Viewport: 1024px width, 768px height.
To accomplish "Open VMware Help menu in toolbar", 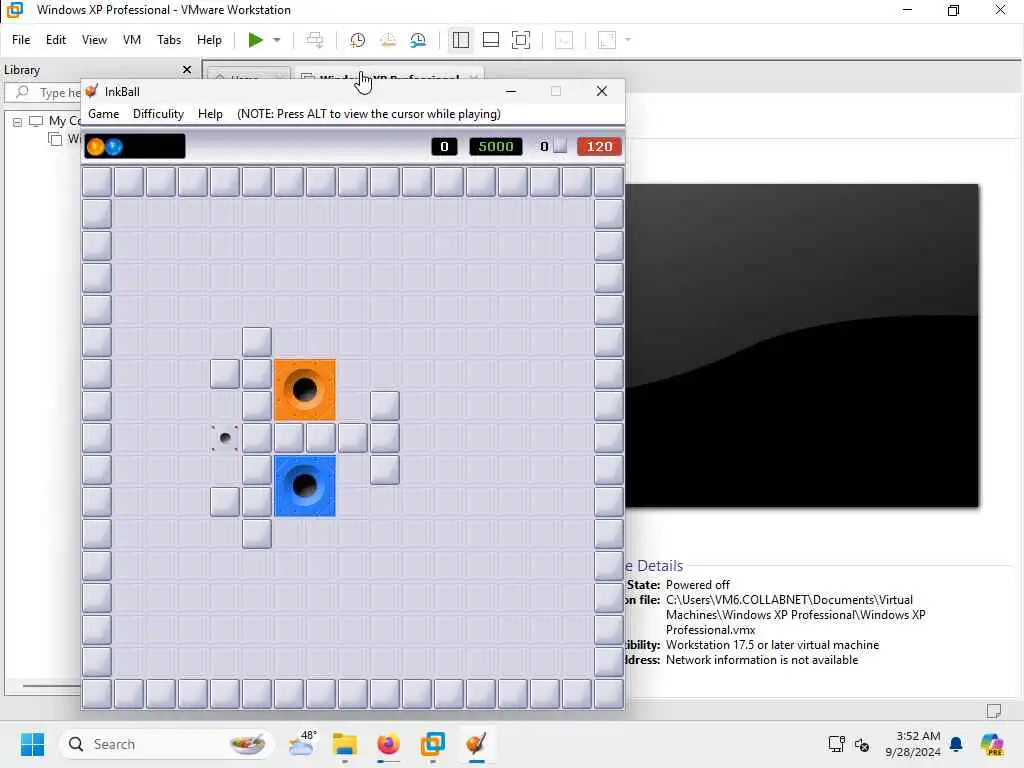I will pos(209,40).
